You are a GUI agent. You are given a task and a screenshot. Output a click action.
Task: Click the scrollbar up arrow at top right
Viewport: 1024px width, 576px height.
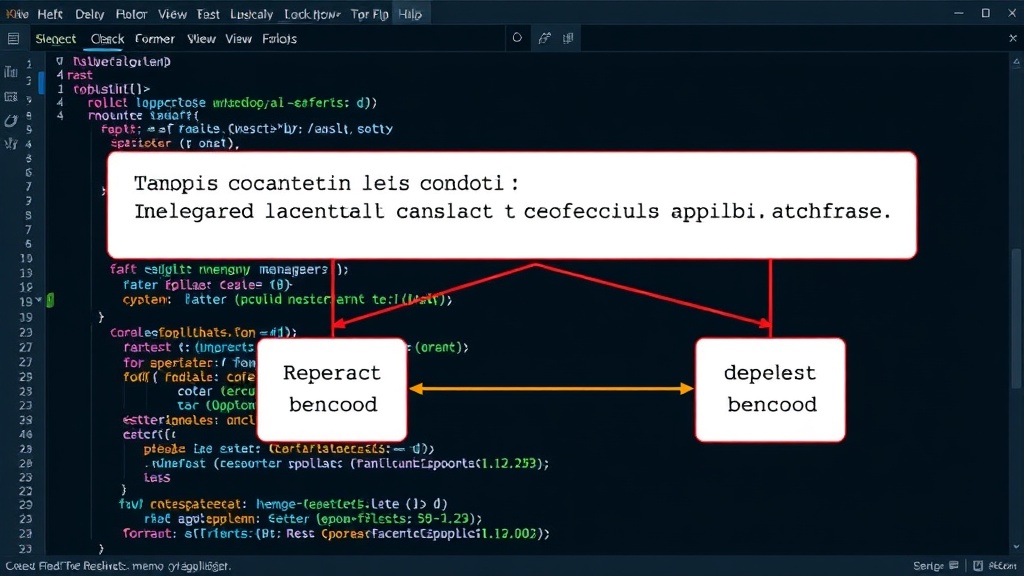click(1016, 61)
